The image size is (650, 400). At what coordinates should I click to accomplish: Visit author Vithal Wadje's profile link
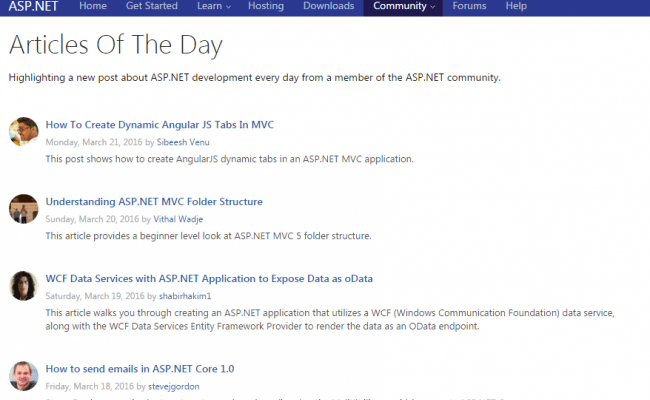[178, 219]
